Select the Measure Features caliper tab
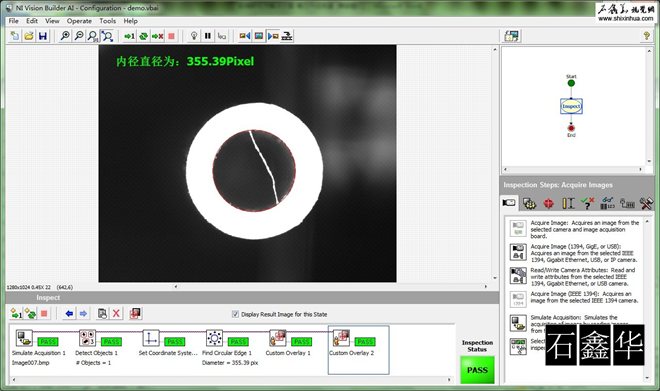Screen dimensions: 660x391 568,204
